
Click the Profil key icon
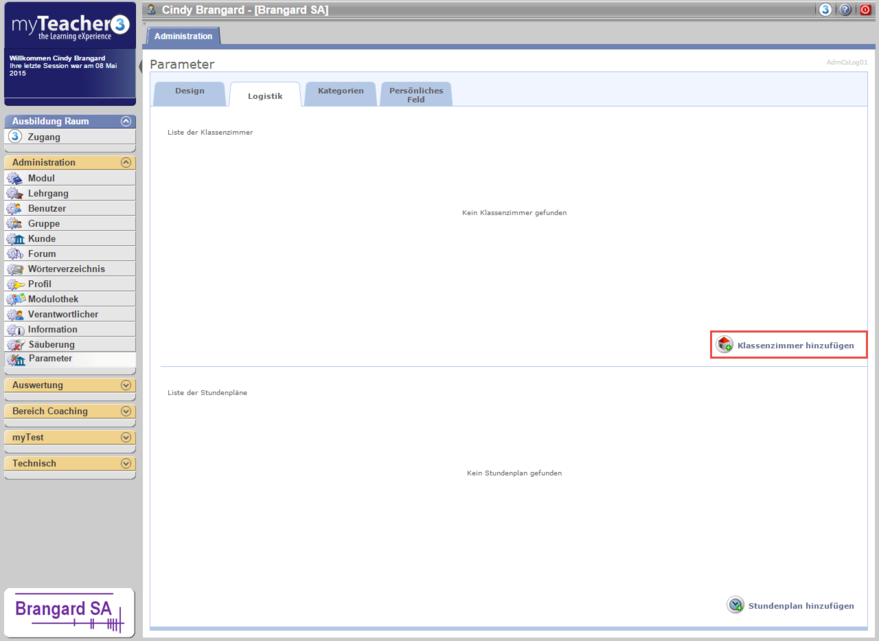click(x=15, y=284)
